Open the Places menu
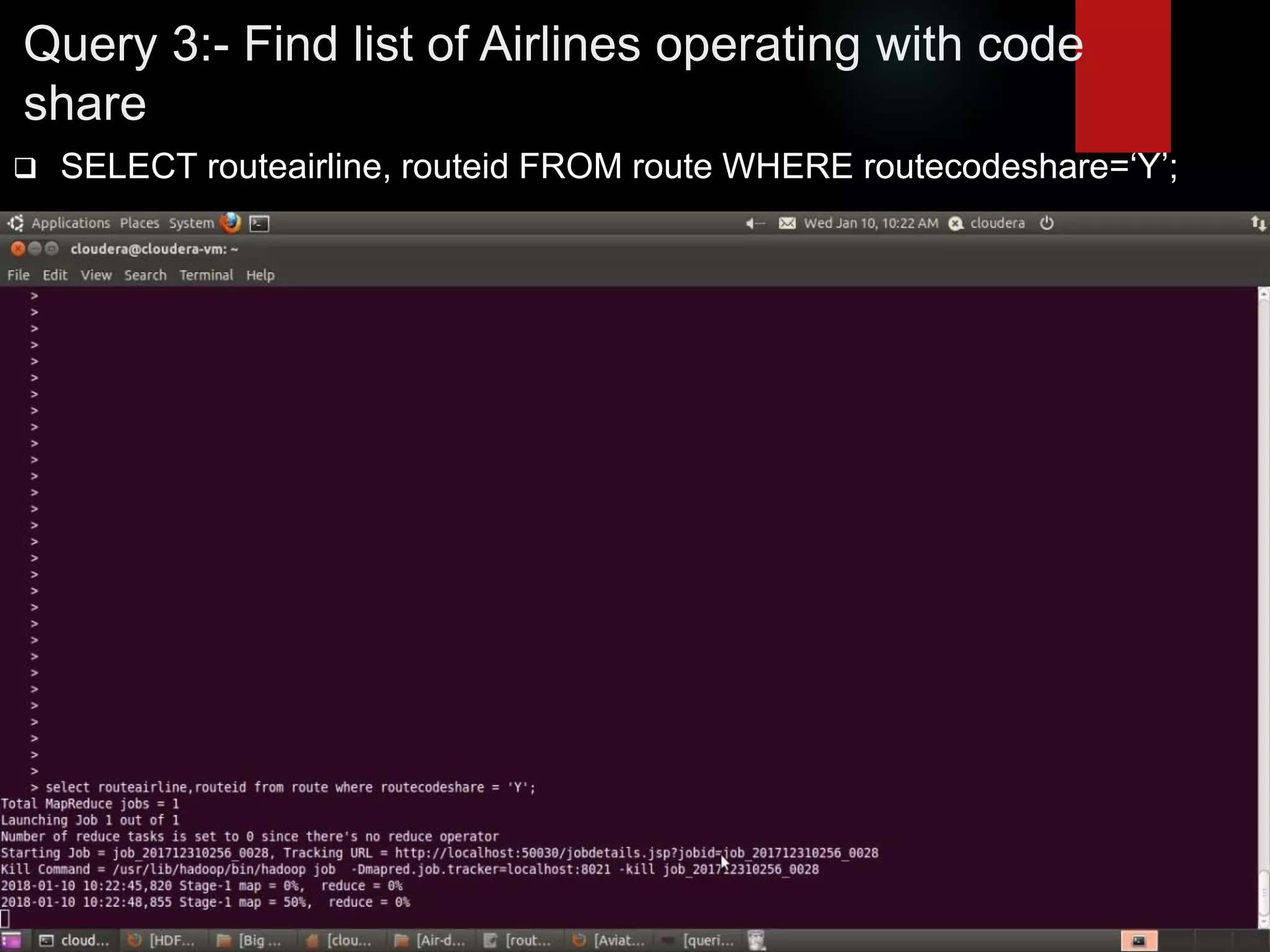The image size is (1270, 952). tap(140, 223)
